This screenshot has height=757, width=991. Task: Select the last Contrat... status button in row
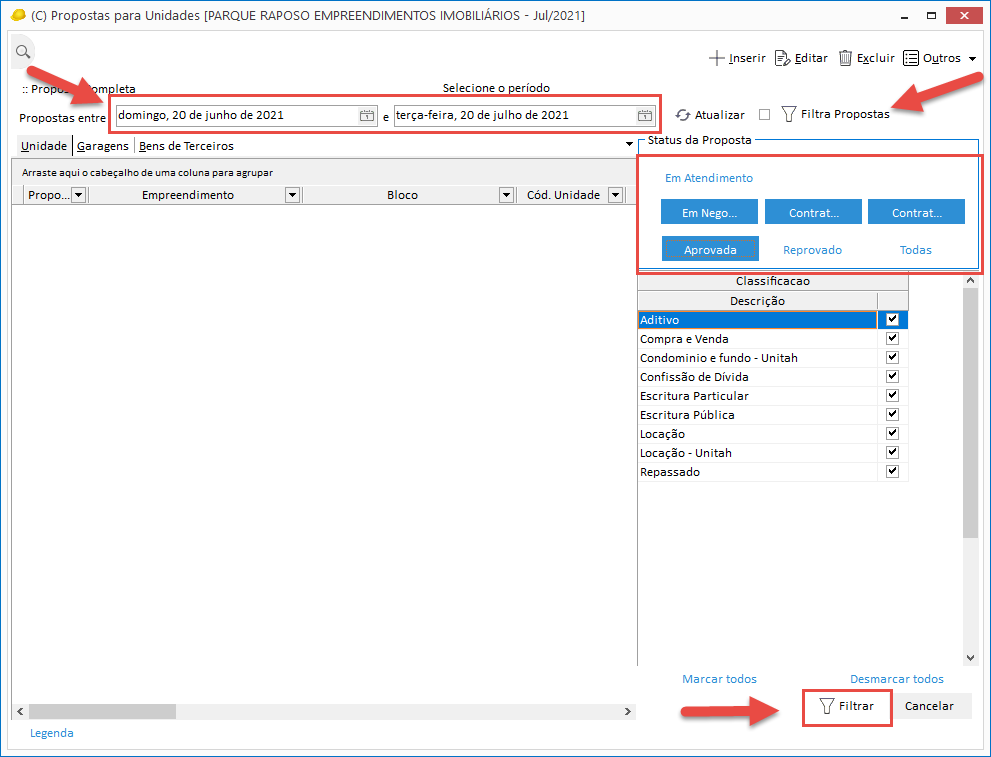pyautogui.click(x=916, y=212)
